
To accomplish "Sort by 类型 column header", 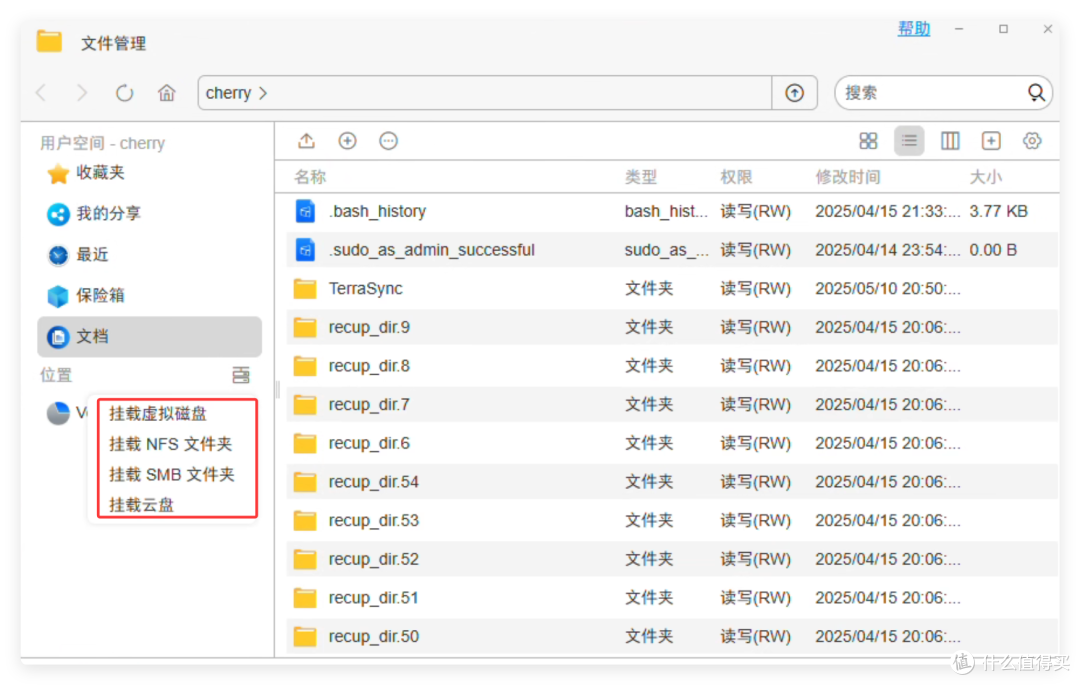I will (641, 178).
